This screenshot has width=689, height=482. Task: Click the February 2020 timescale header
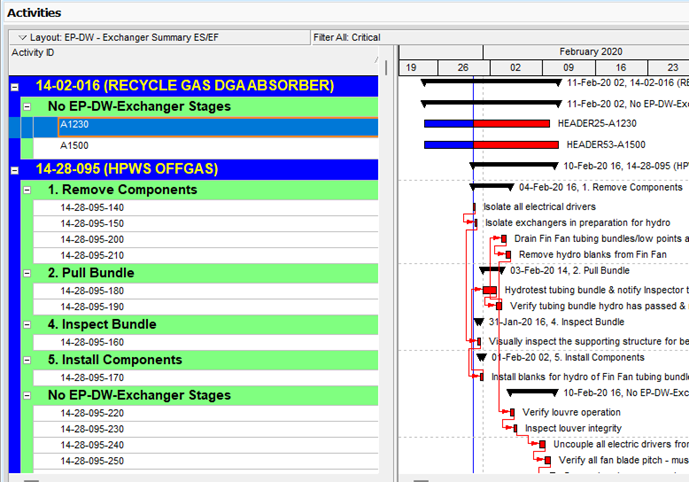[589, 51]
